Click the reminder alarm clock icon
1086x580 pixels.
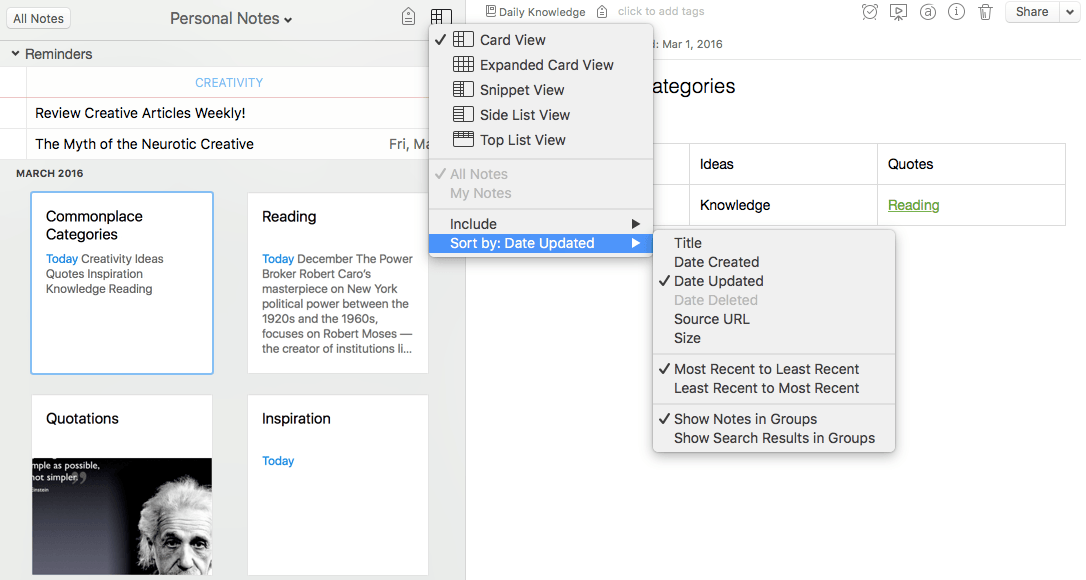tap(870, 12)
